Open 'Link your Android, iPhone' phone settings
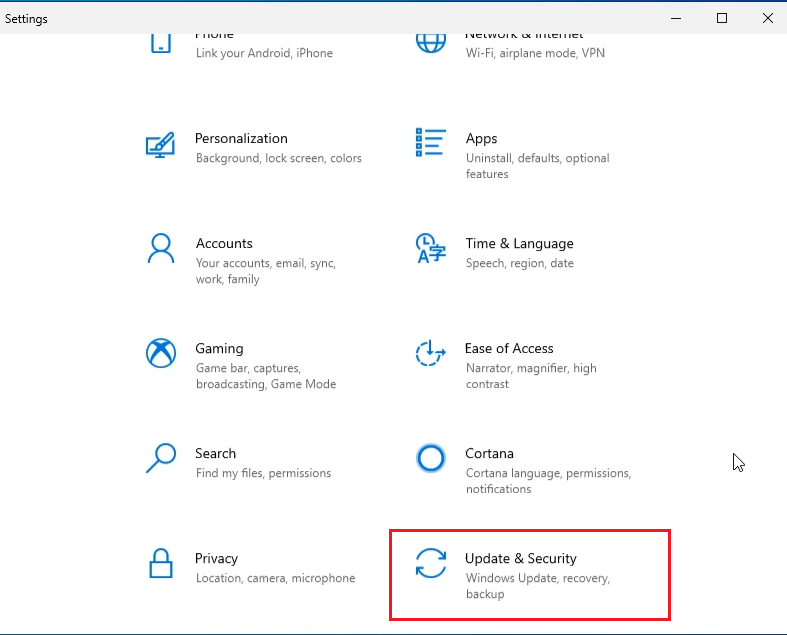The image size is (787, 635). tap(264, 53)
